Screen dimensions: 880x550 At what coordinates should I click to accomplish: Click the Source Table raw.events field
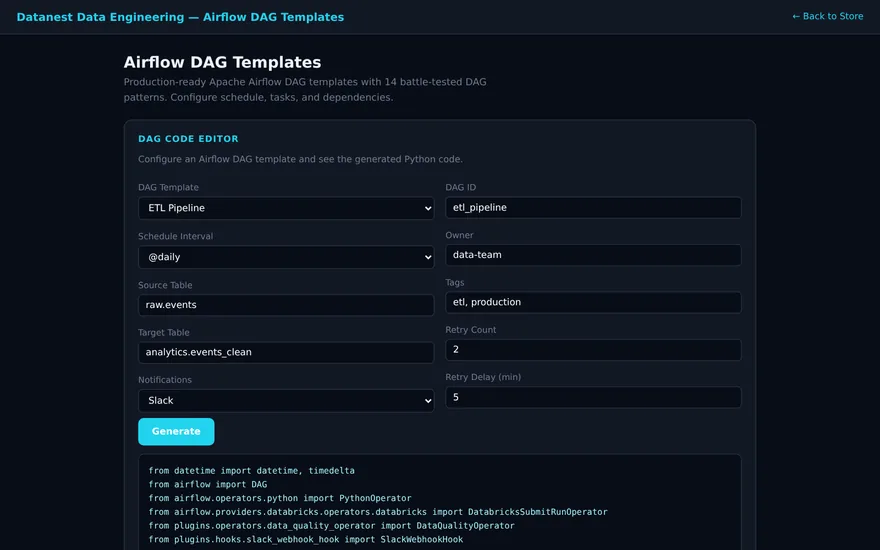[x=286, y=305]
